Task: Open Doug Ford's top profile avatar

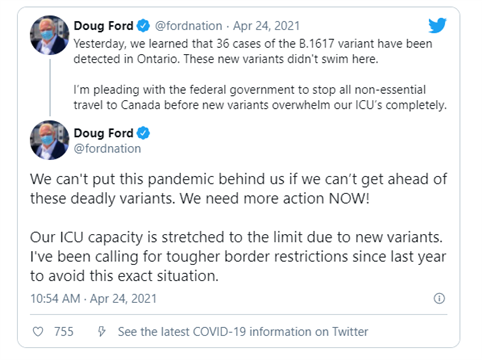Action: pos(49,35)
